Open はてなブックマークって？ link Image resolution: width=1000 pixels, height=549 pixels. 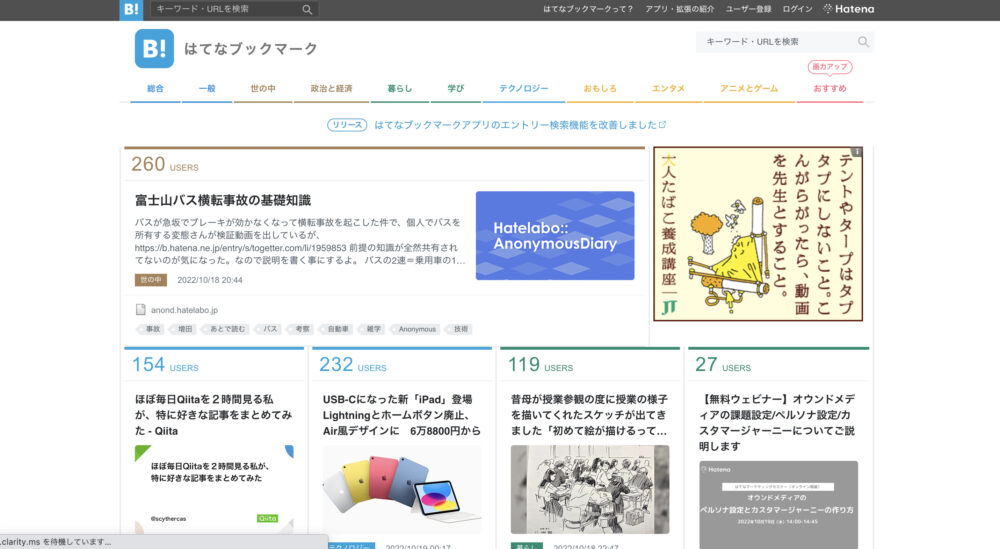coord(588,9)
